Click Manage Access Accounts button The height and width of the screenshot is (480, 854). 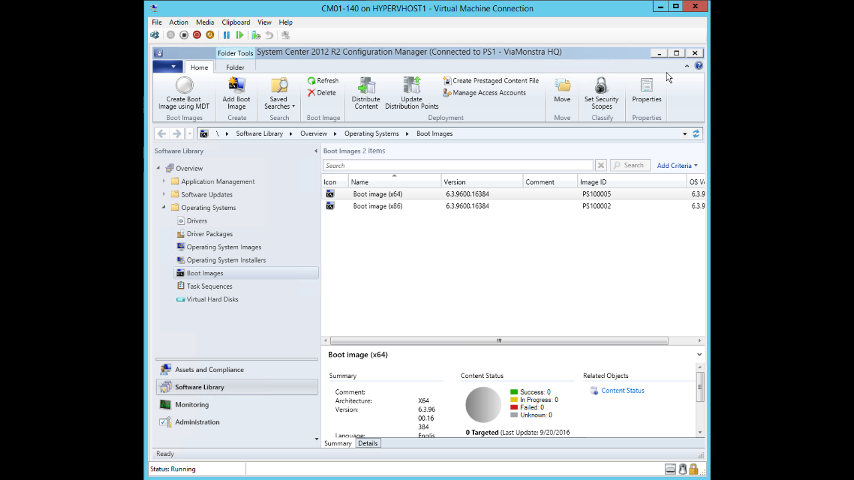click(x=488, y=93)
